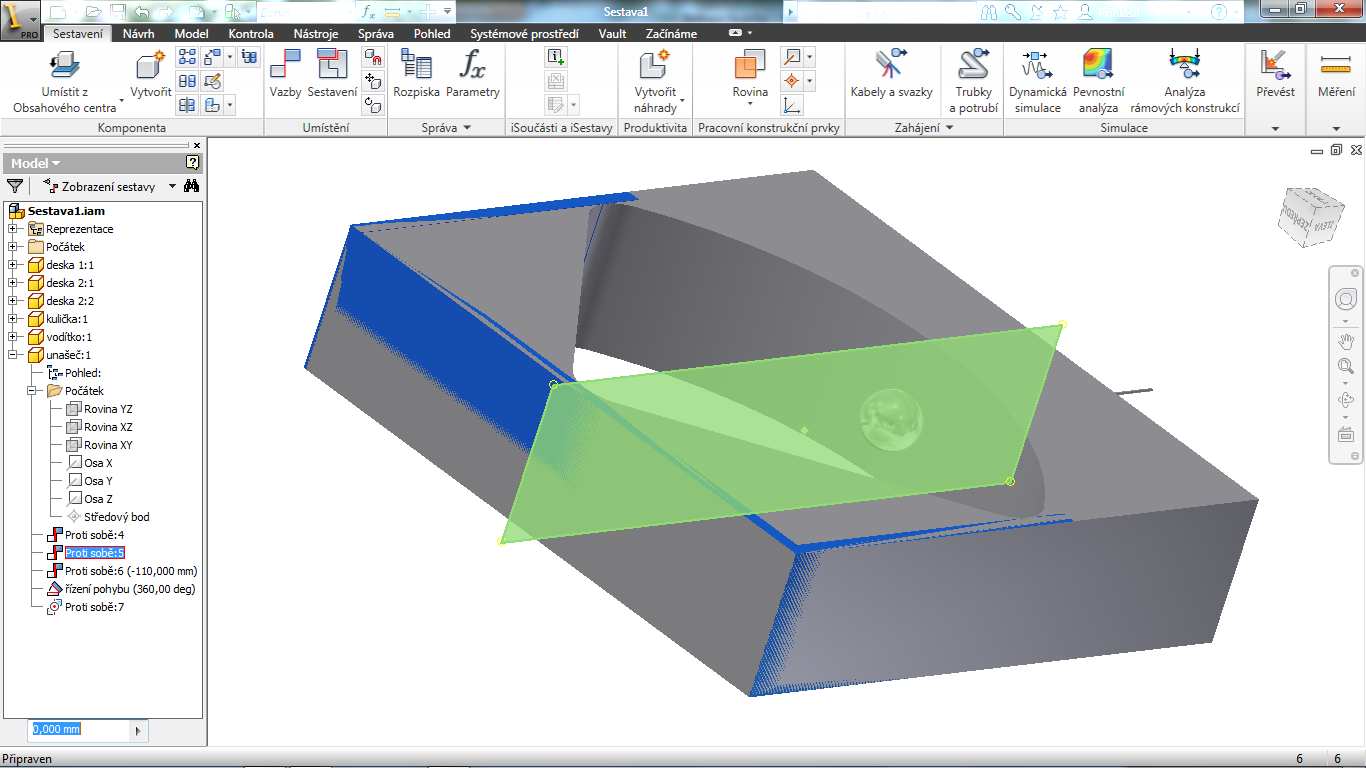
Task: Launch Trubky a potrubí
Action: 973,82
